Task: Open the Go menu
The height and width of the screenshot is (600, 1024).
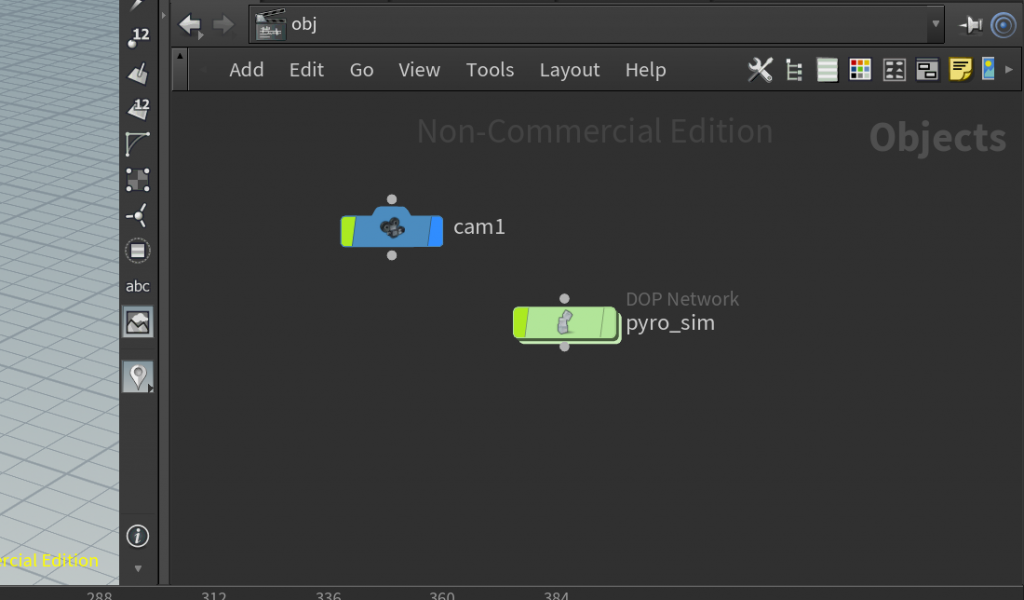Action: (362, 70)
